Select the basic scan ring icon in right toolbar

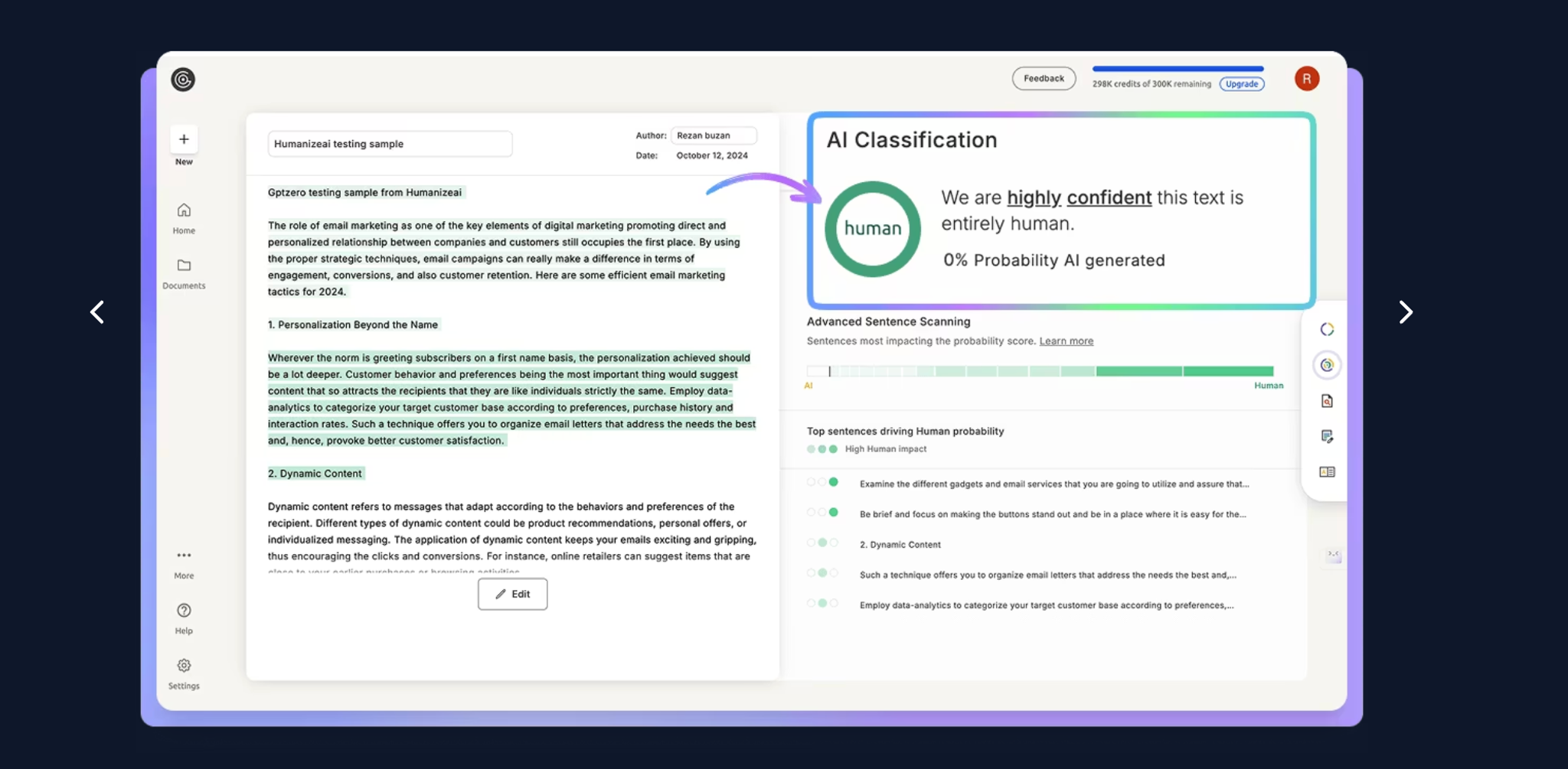[1327, 329]
